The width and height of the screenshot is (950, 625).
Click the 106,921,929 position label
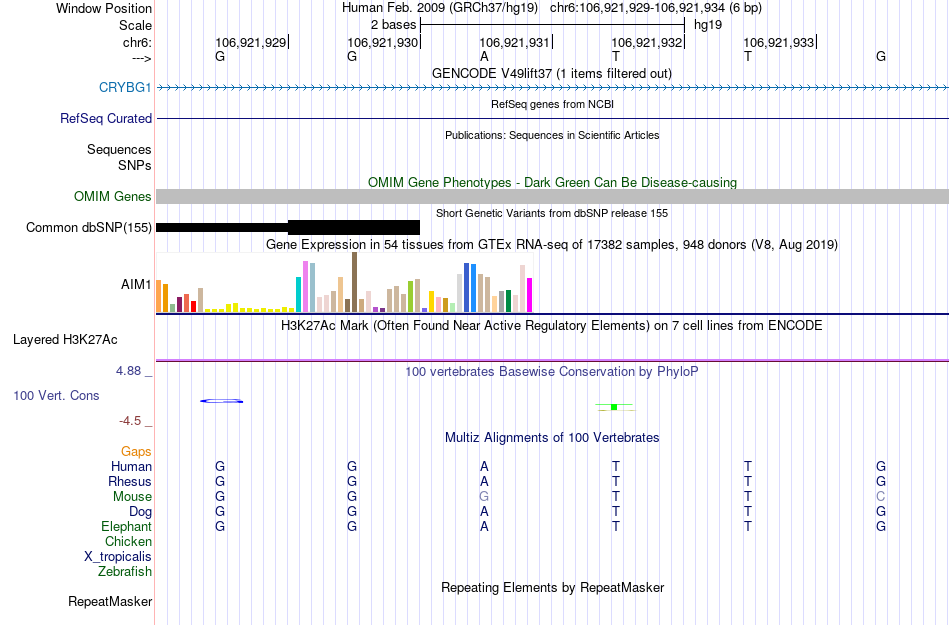(x=251, y=42)
